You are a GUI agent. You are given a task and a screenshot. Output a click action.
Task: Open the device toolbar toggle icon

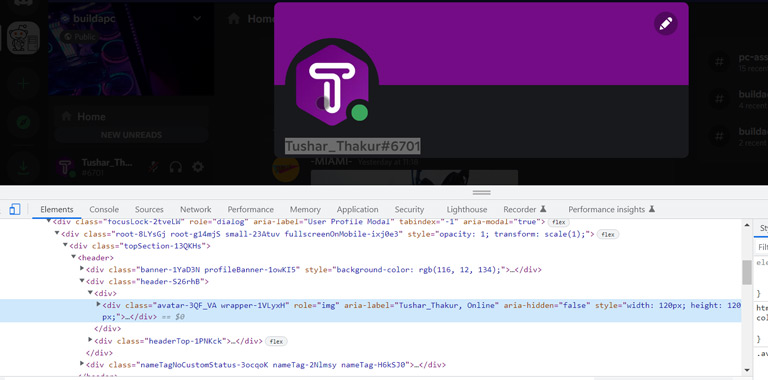pos(15,209)
